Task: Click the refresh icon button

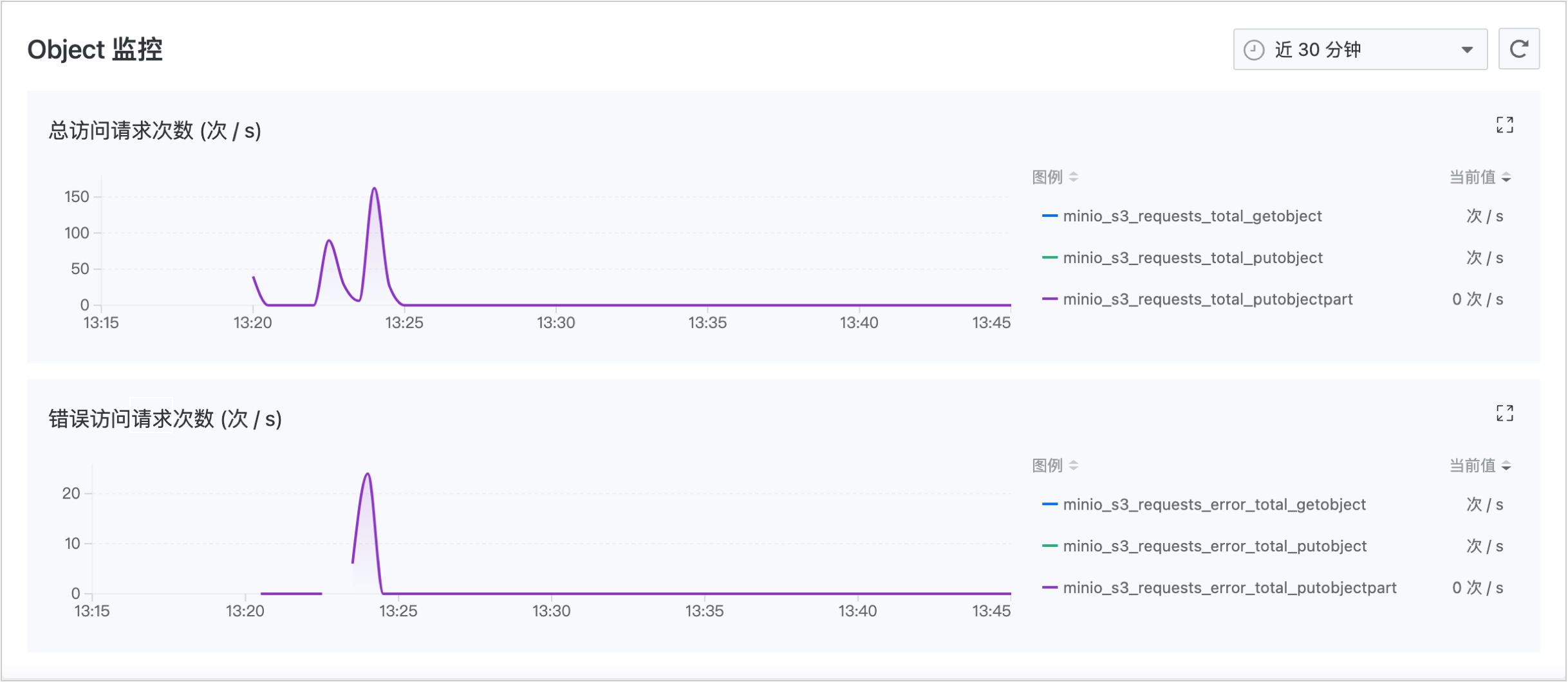Action: coord(1518,49)
